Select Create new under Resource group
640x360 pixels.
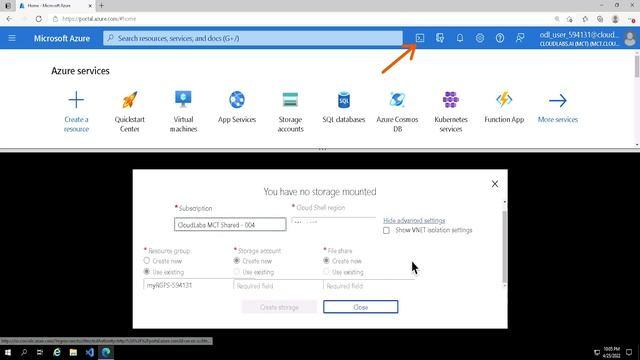pos(147,261)
